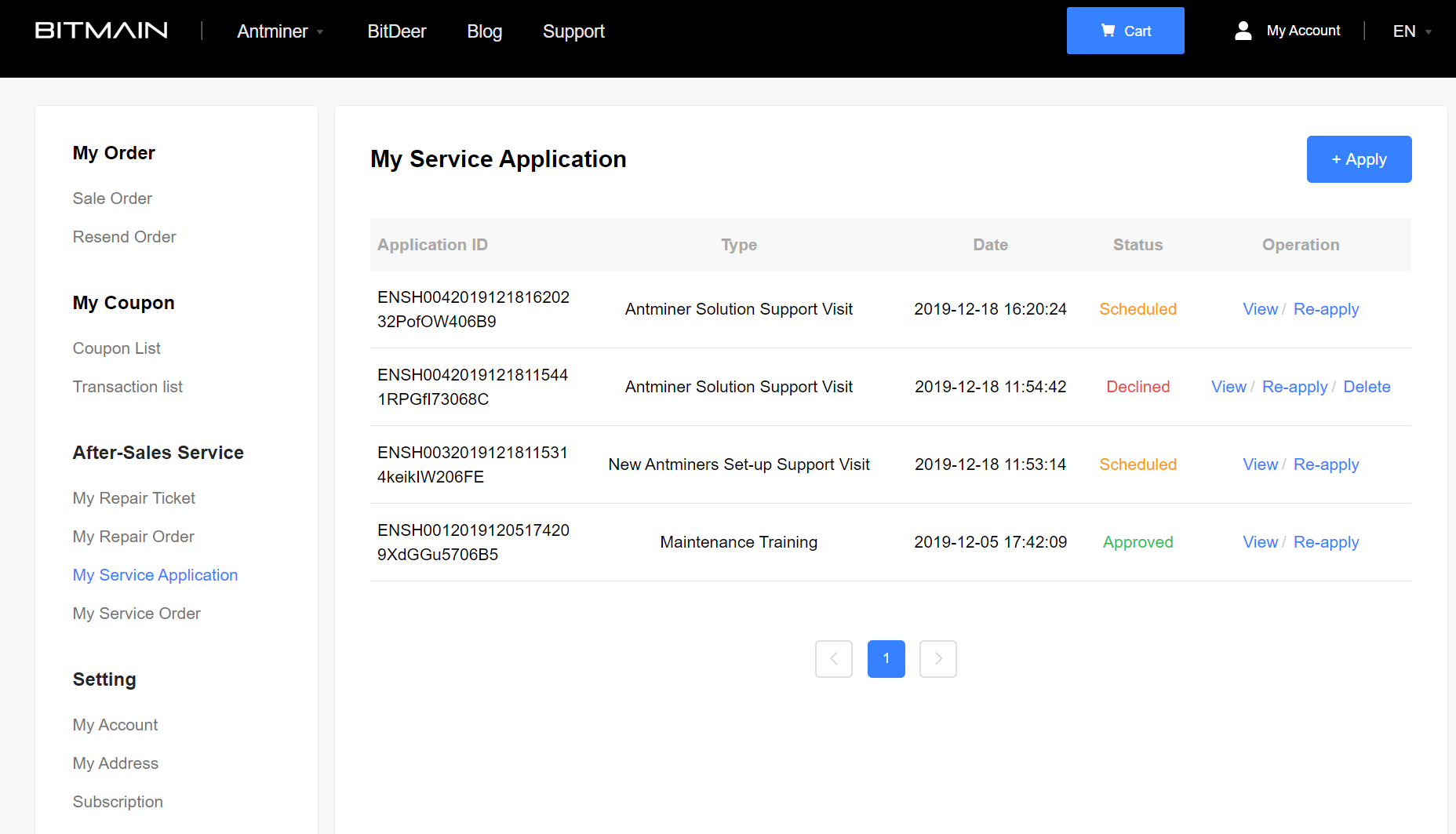Select page 1 in pagination
The height and width of the screenshot is (834, 1456).
point(886,659)
